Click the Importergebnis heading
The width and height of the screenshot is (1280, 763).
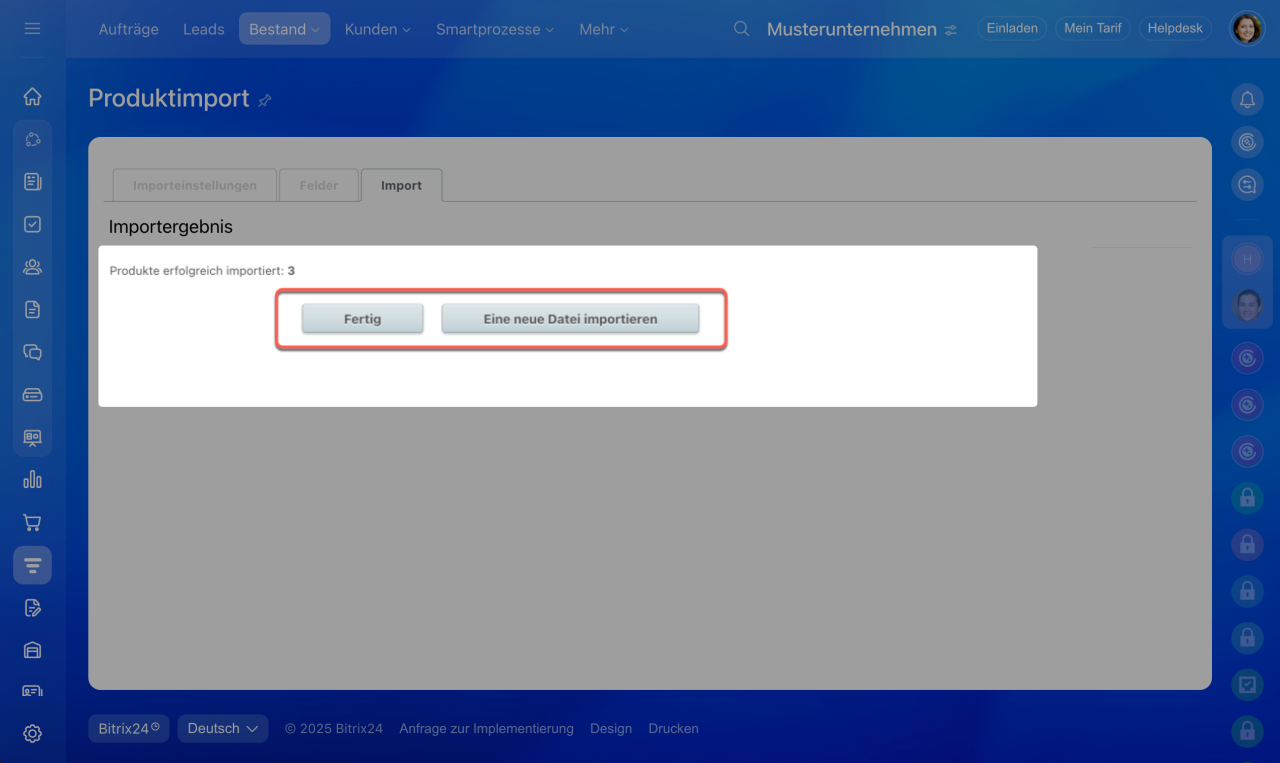170,227
